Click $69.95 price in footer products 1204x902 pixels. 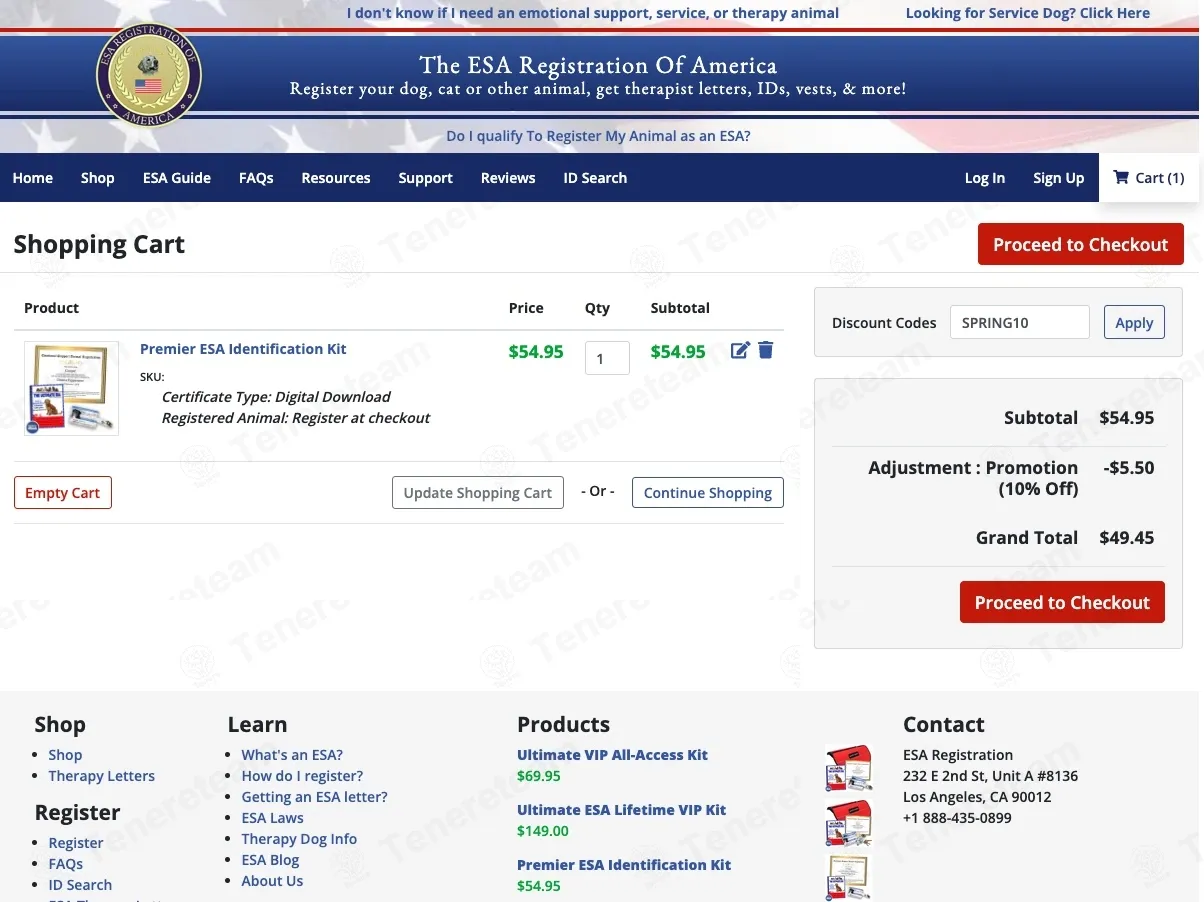pos(539,776)
